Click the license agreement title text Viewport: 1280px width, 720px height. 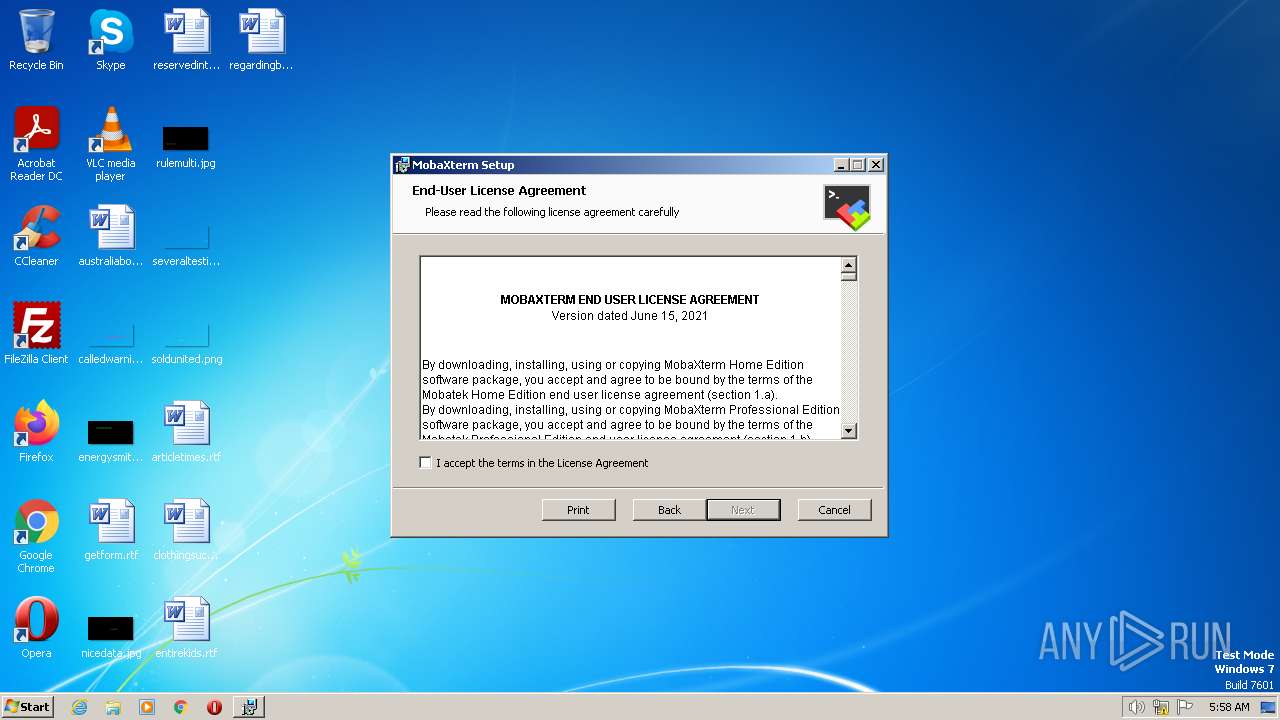coord(630,300)
